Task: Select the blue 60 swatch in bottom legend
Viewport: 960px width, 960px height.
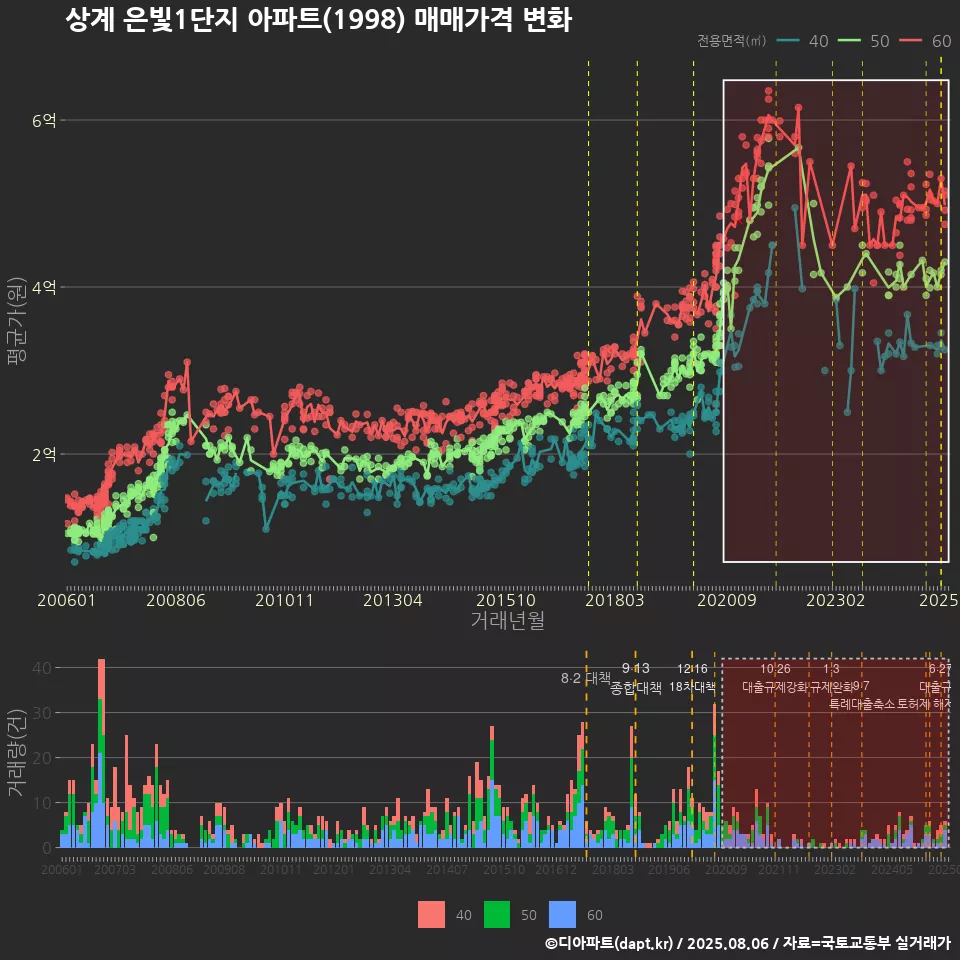Action: click(563, 915)
